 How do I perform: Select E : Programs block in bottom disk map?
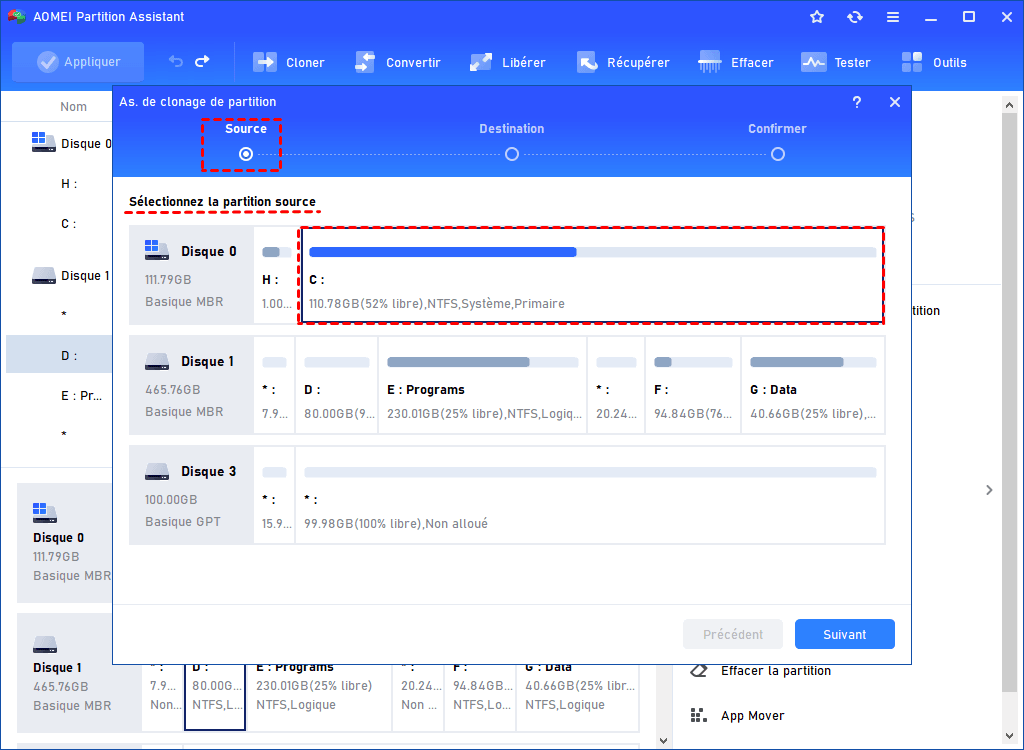point(321,696)
